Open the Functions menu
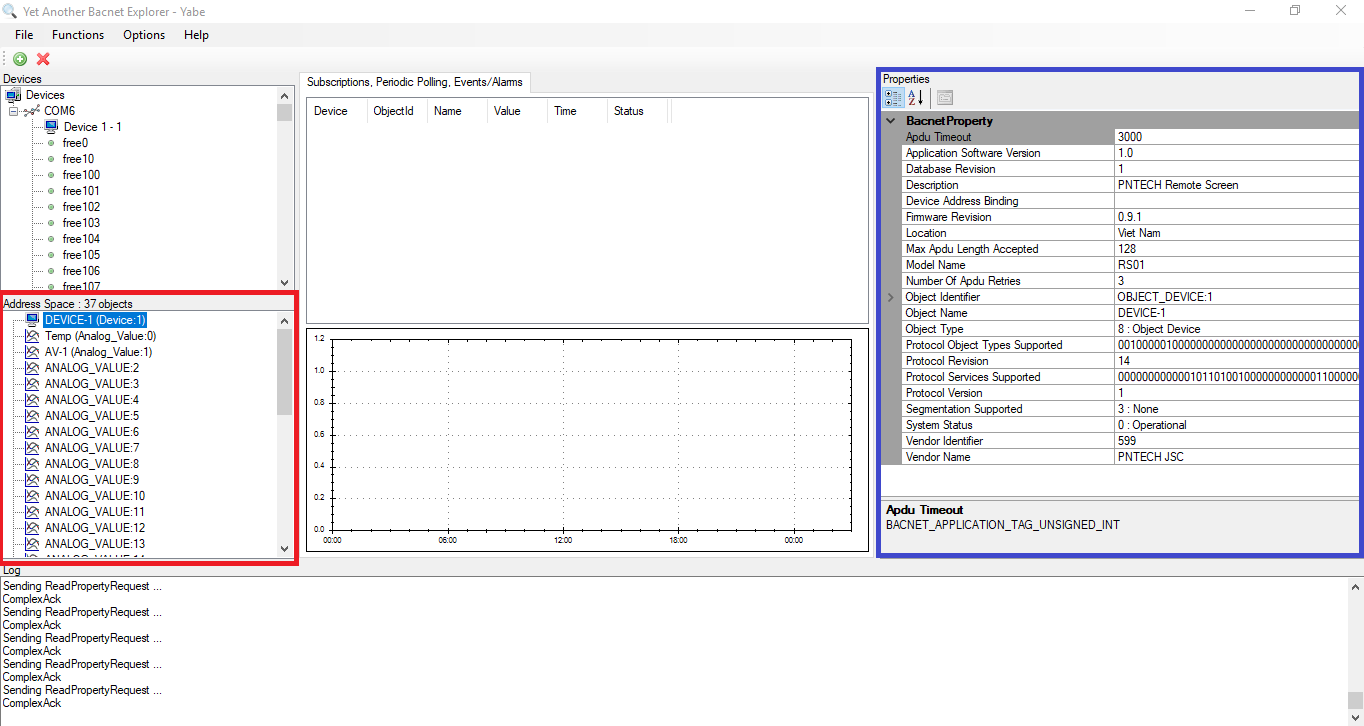This screenshot has height=726, width=1364. click(x=78, y=35)
